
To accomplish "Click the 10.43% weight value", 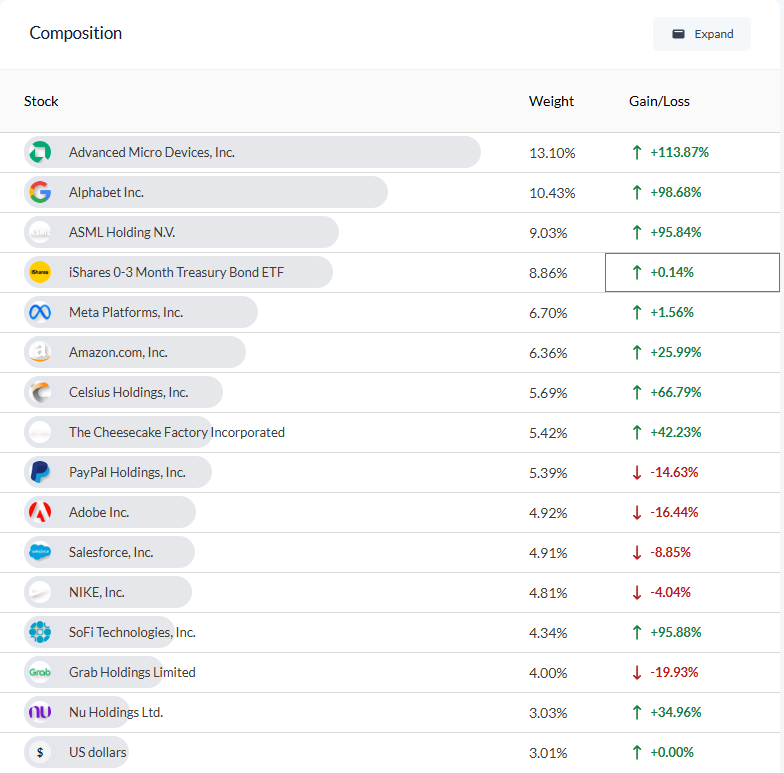I will tap(552, 193).
